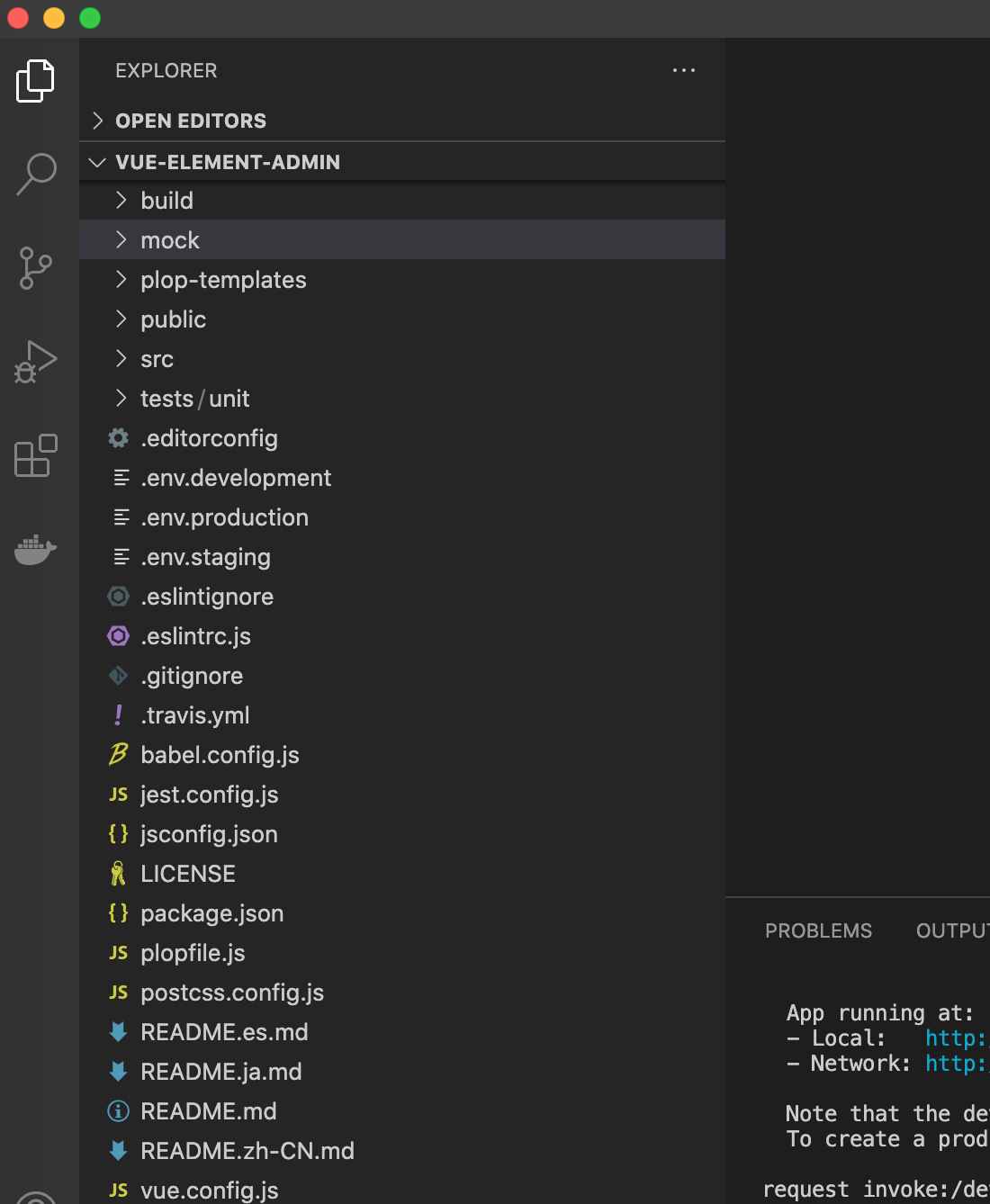Screen dimensions: 990x1204
Task: Click the braces icon beside jsconfig.json
Action: click(119, 834)
